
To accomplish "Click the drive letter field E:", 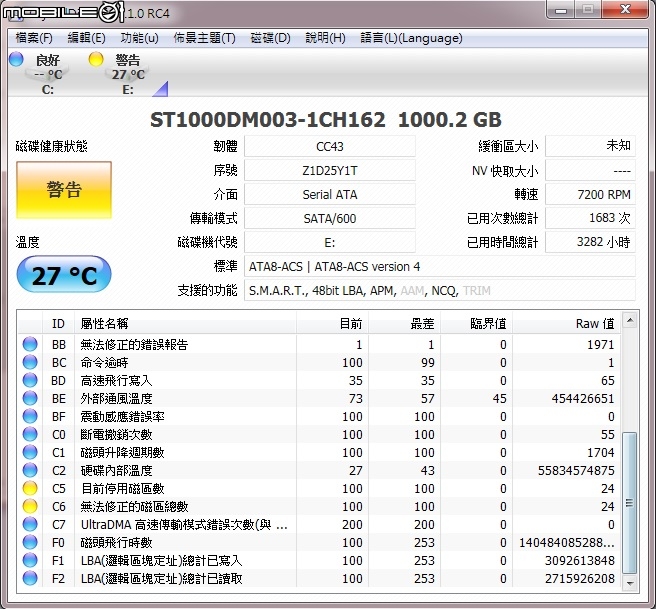I will click(x=330, y=243).
